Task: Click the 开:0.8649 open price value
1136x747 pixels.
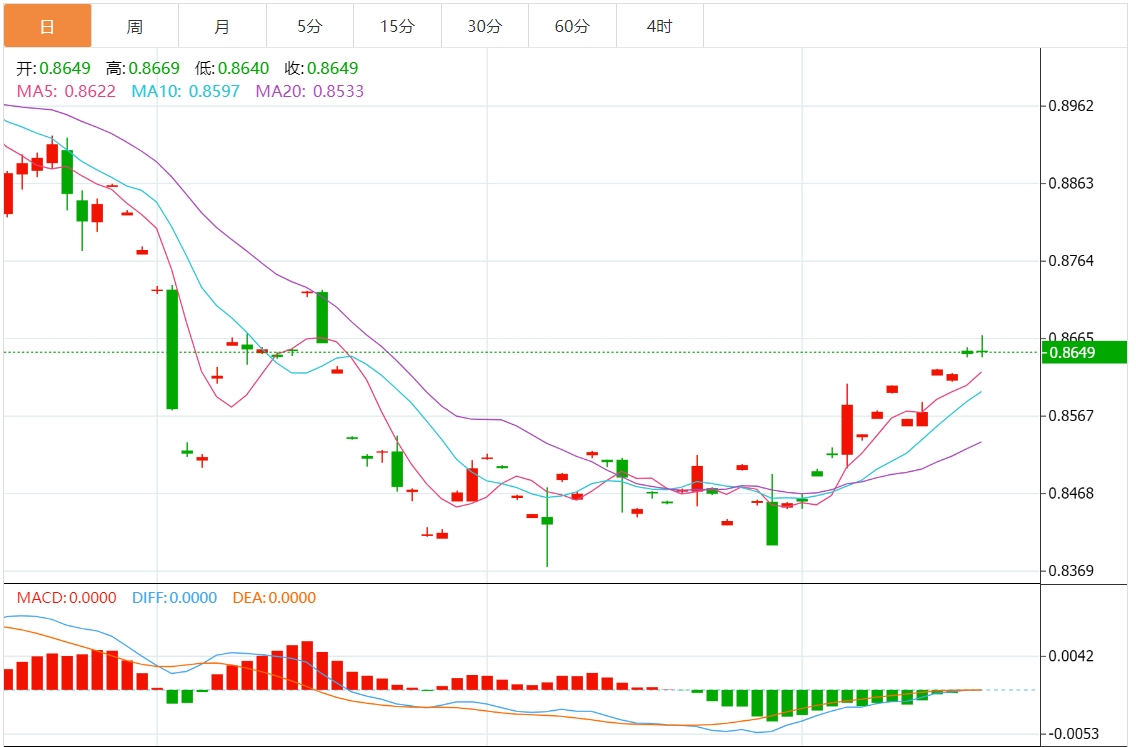Action: pos(54,68)
